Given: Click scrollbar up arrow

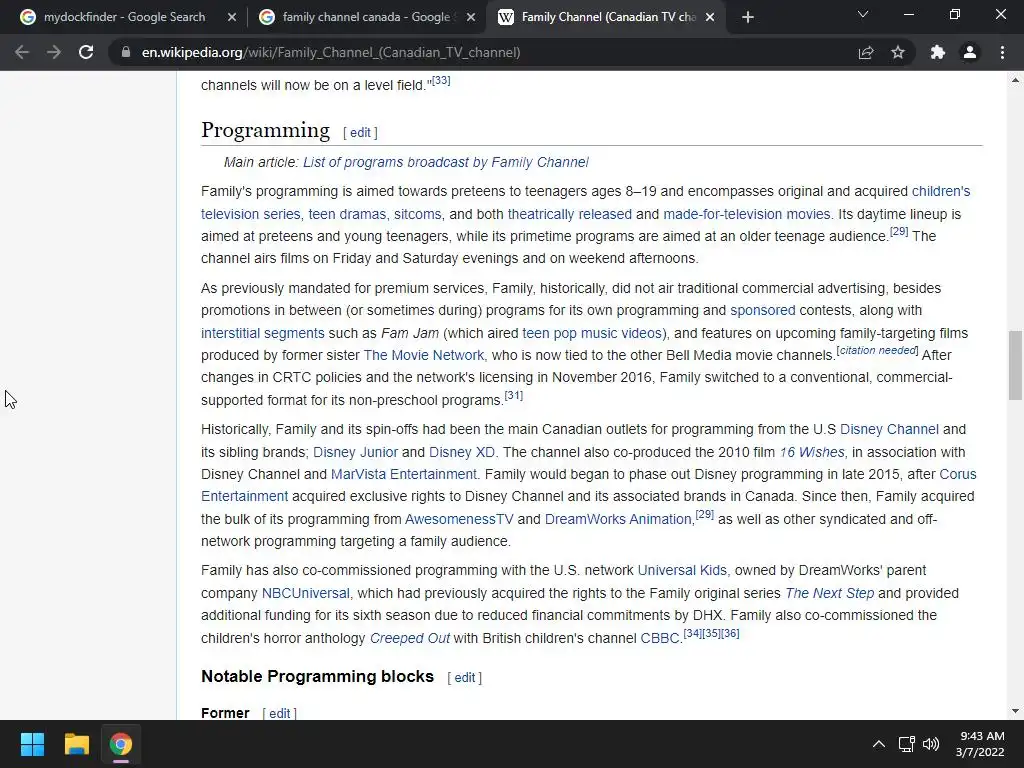Looking at the screenshot, I should [x=1015, y=80].
